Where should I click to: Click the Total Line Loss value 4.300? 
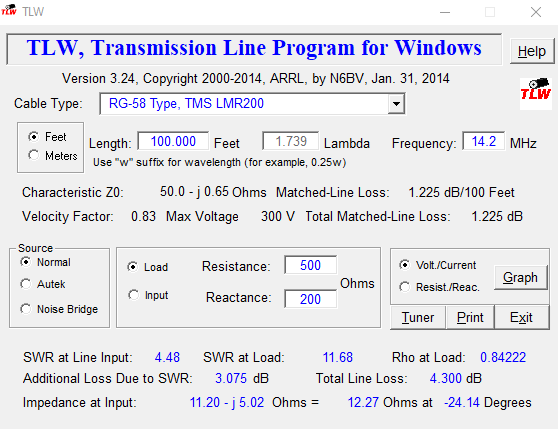pos(446,378)
